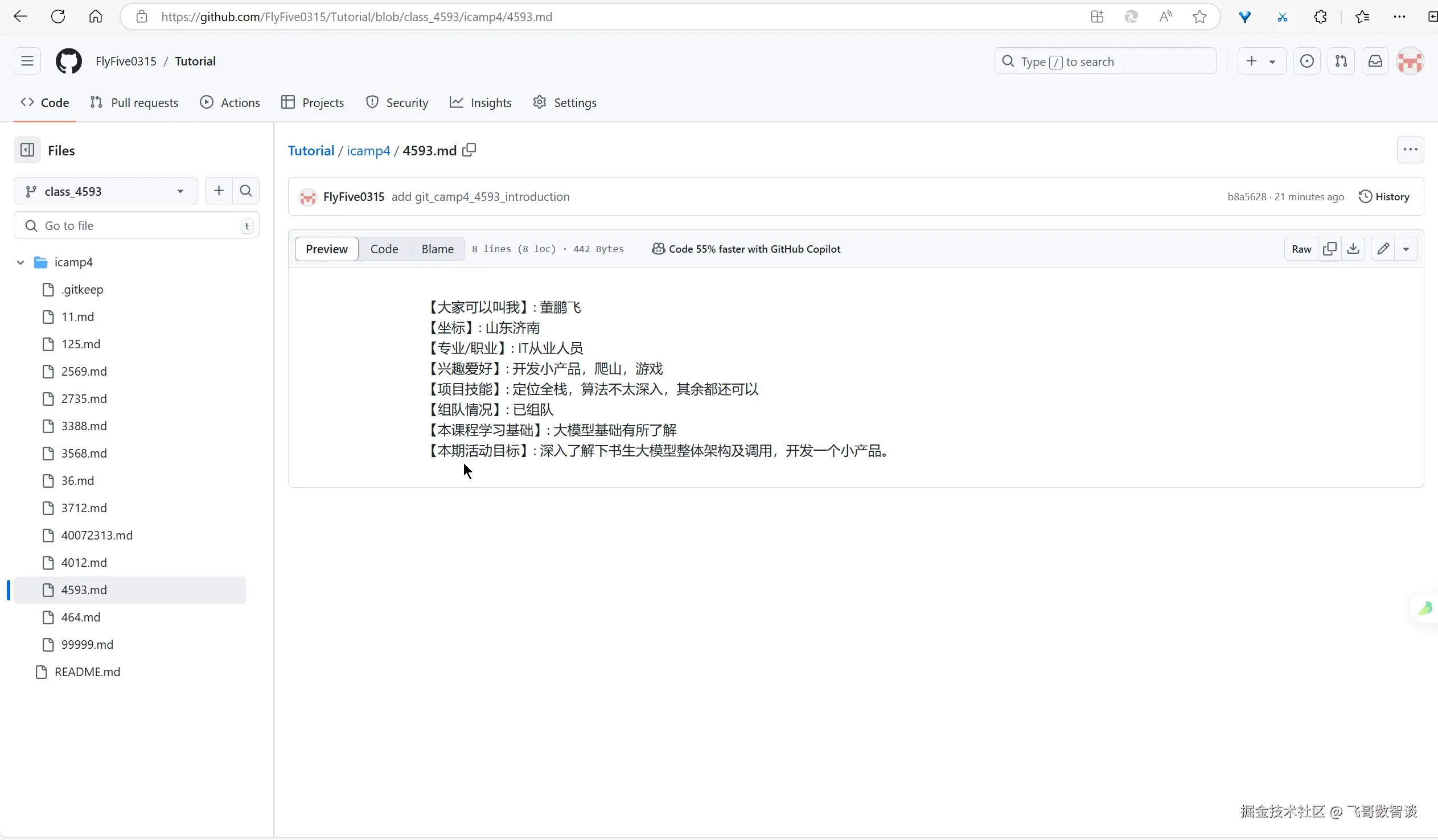The height and width of the screenshot is (840, 1438).
Task: Copy file path next to 4593.md
Action: click(x=469, y=150)
